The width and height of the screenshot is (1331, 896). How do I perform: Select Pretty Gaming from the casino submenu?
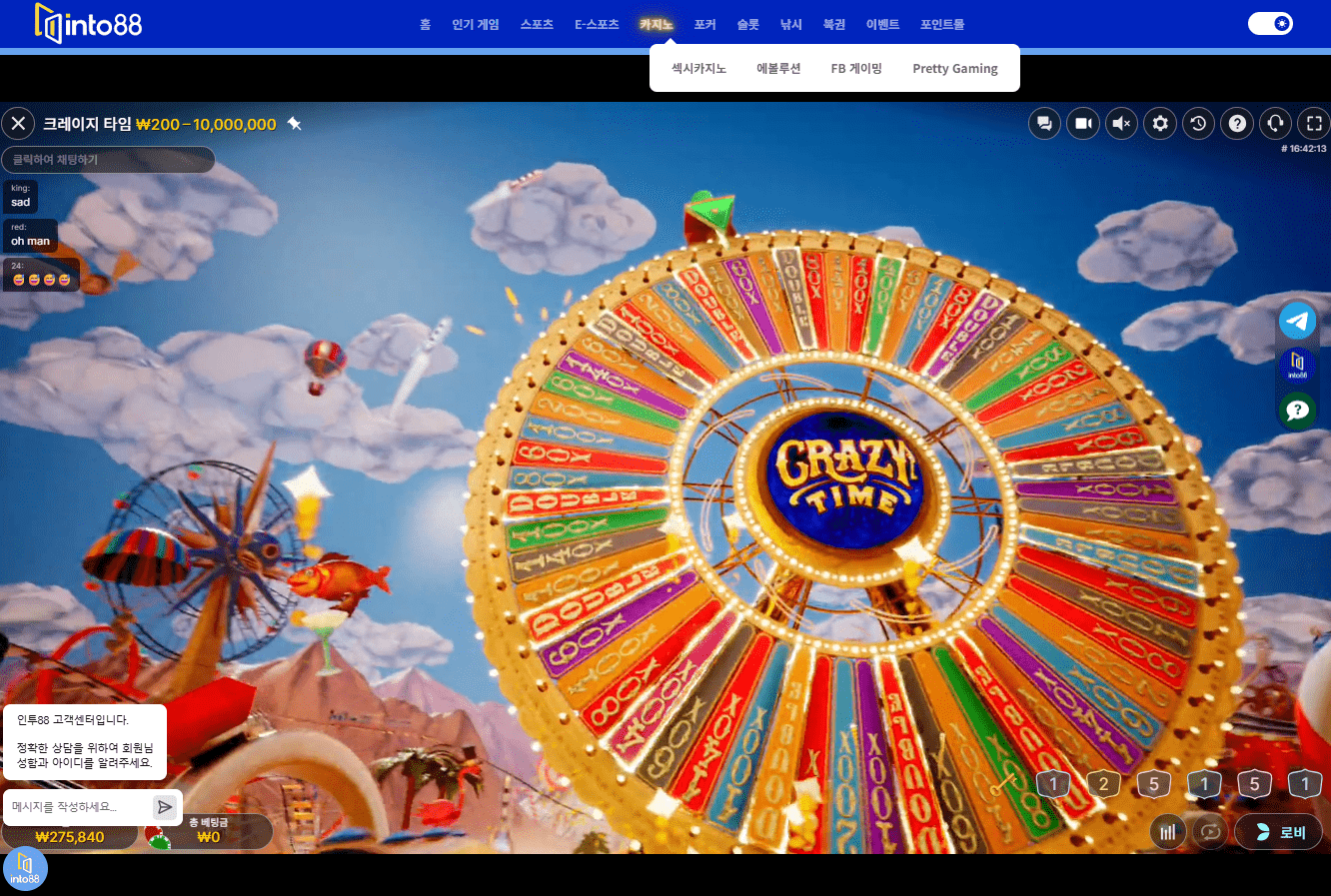[955, 69]
